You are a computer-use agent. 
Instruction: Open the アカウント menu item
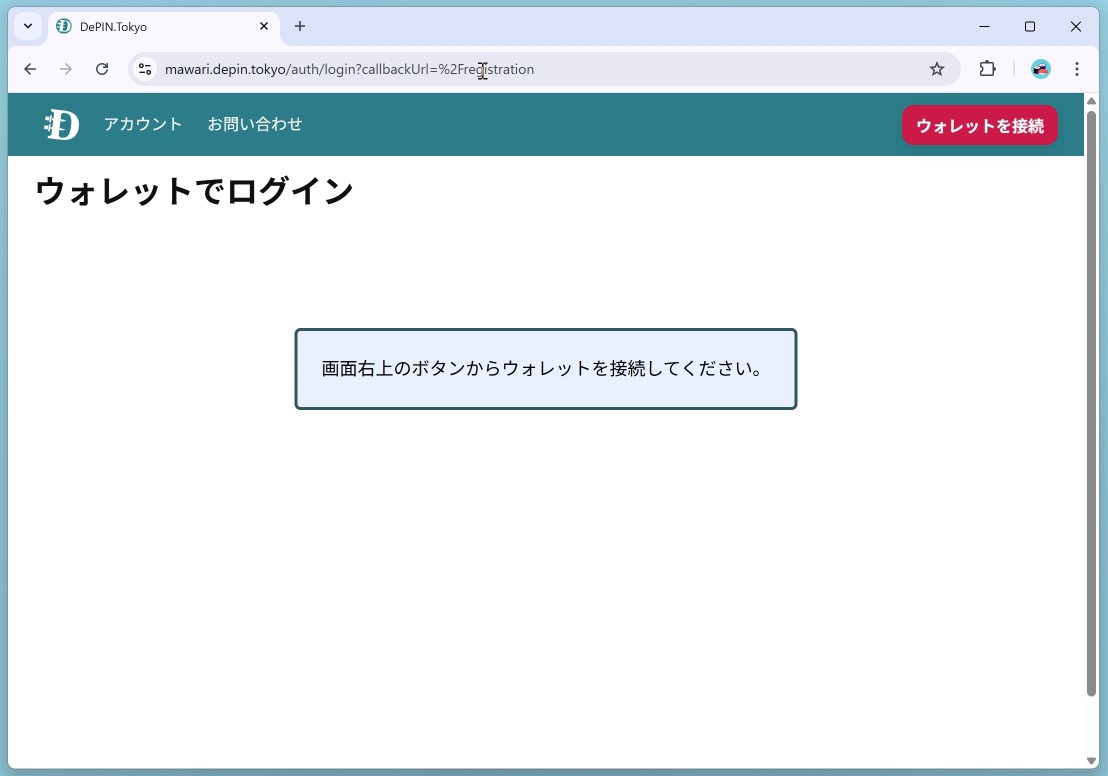143,124
